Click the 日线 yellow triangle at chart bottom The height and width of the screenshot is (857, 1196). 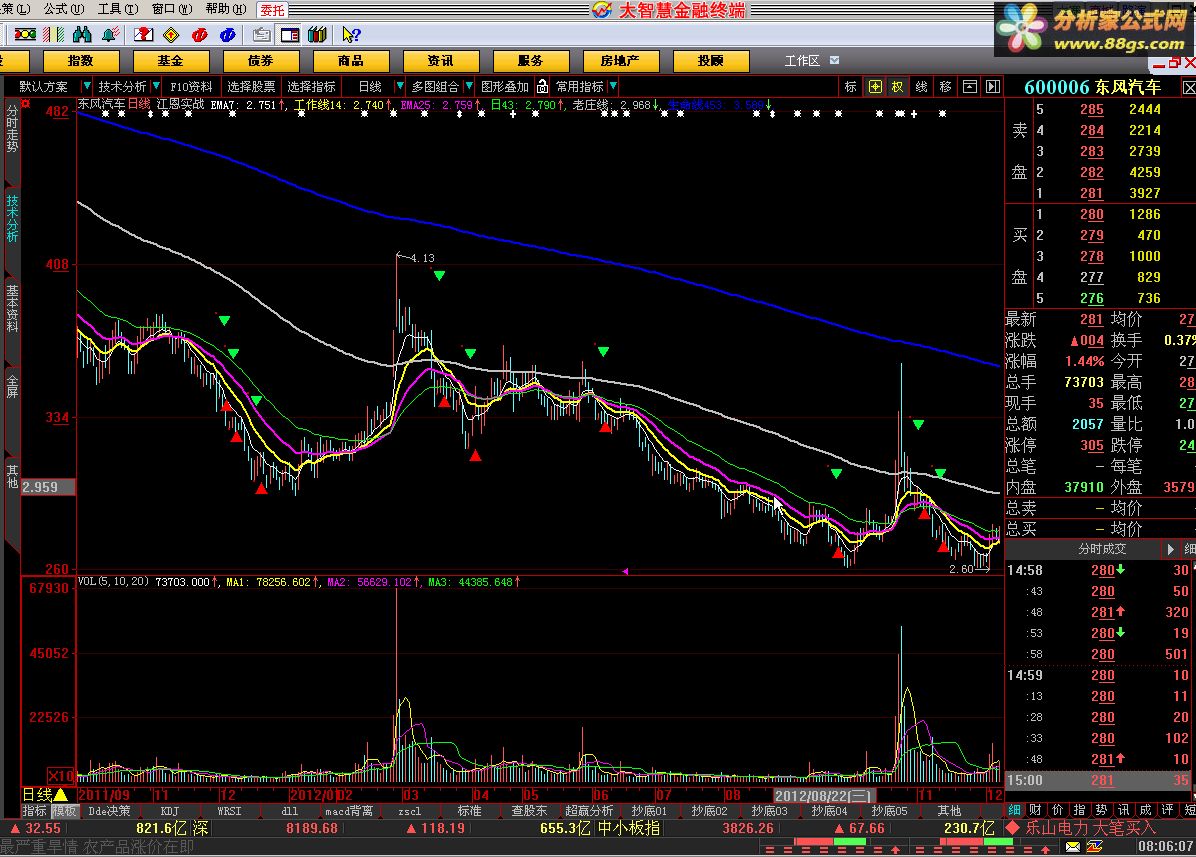59,795
